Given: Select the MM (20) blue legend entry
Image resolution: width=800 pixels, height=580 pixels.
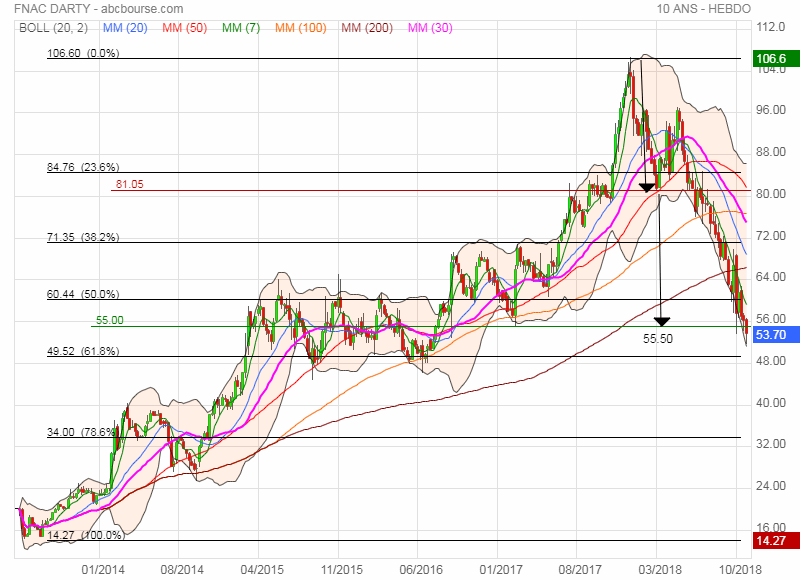Looking at the screenshot, I should 125,28.
